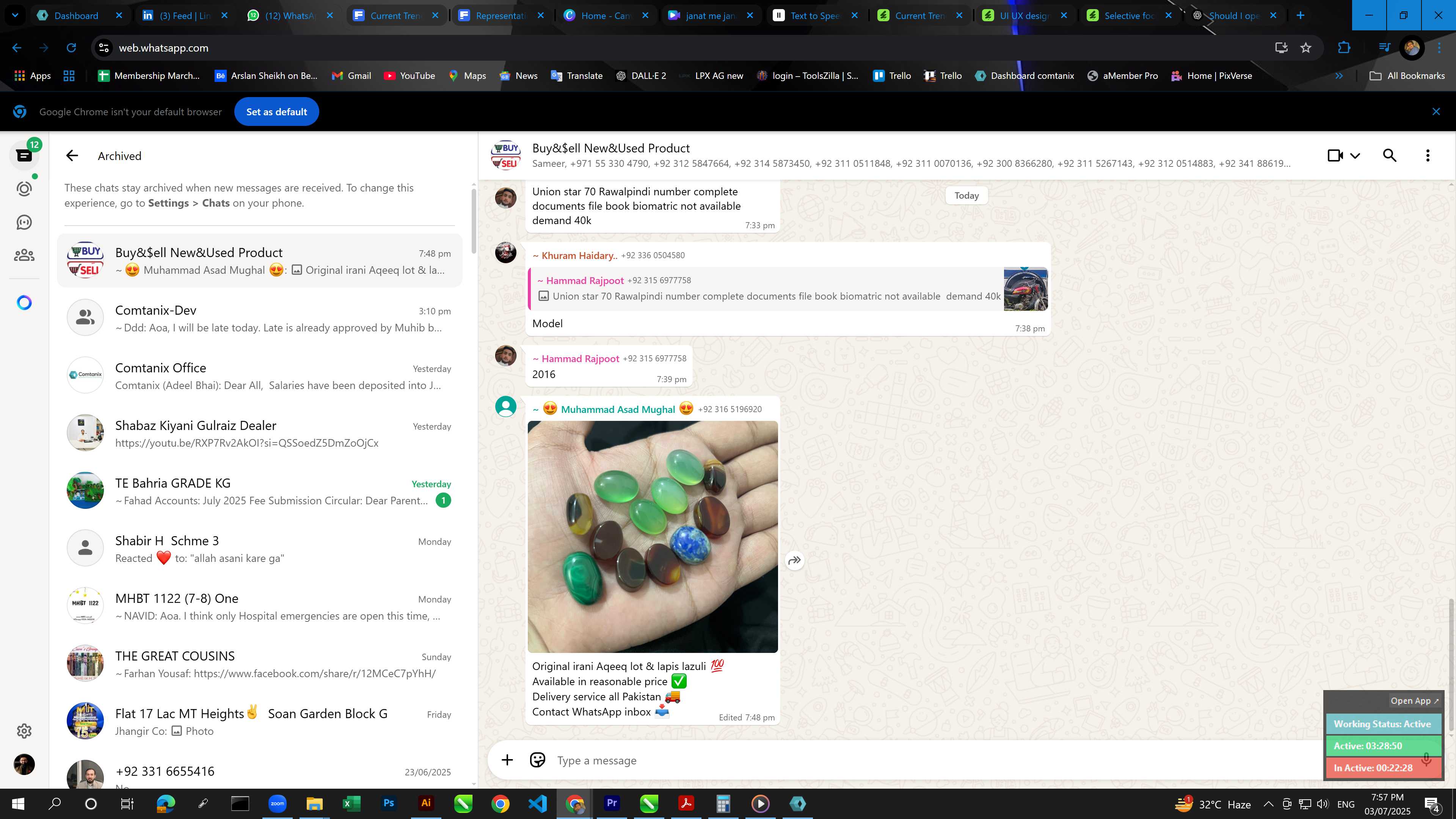Expand the hidden bookmarks chevron
The width and height of the screenshot is (1456, 819).
[x=1339, y=76]
